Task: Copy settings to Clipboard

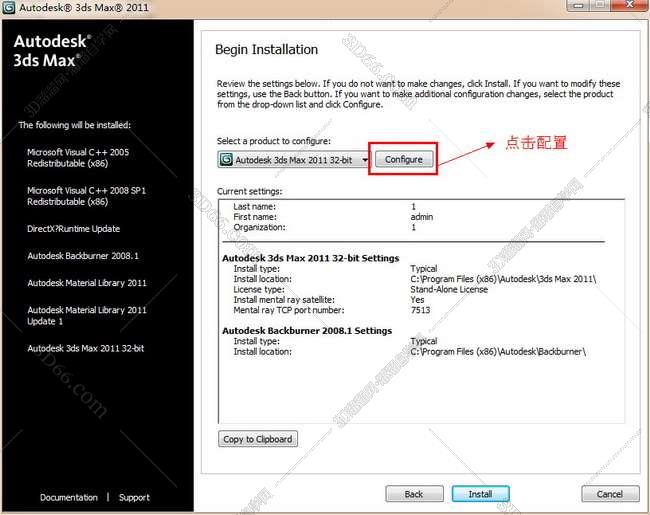Action: [258, 439]
